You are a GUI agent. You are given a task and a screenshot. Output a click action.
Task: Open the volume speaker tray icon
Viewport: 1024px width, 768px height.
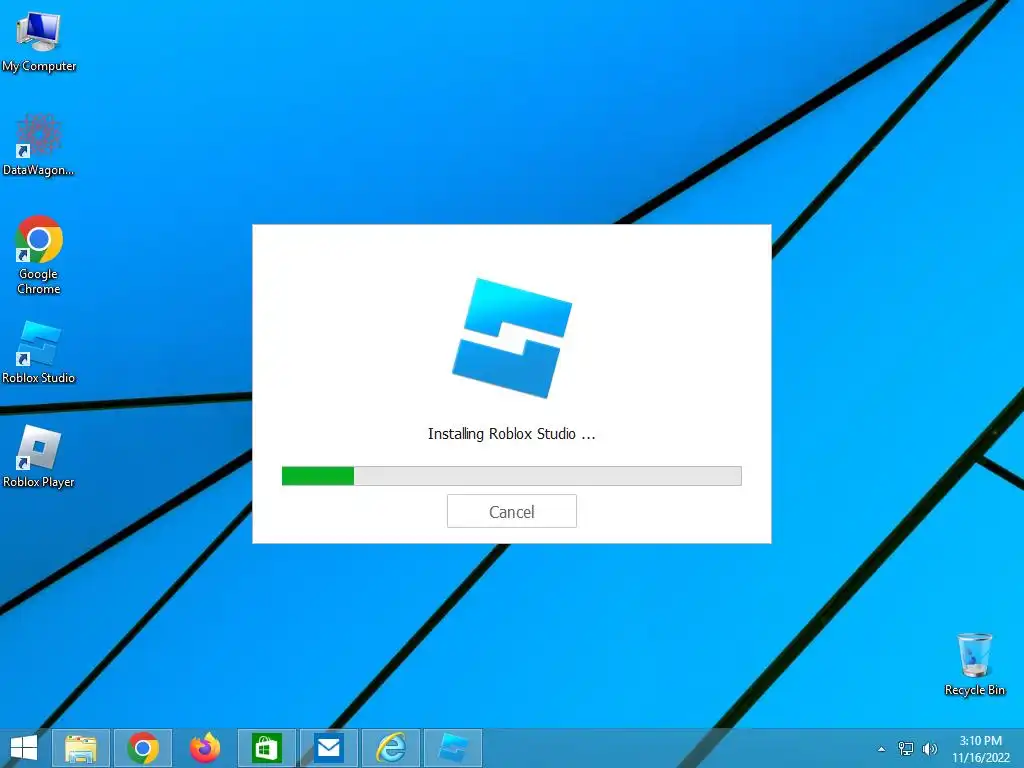tap(930, 748)
